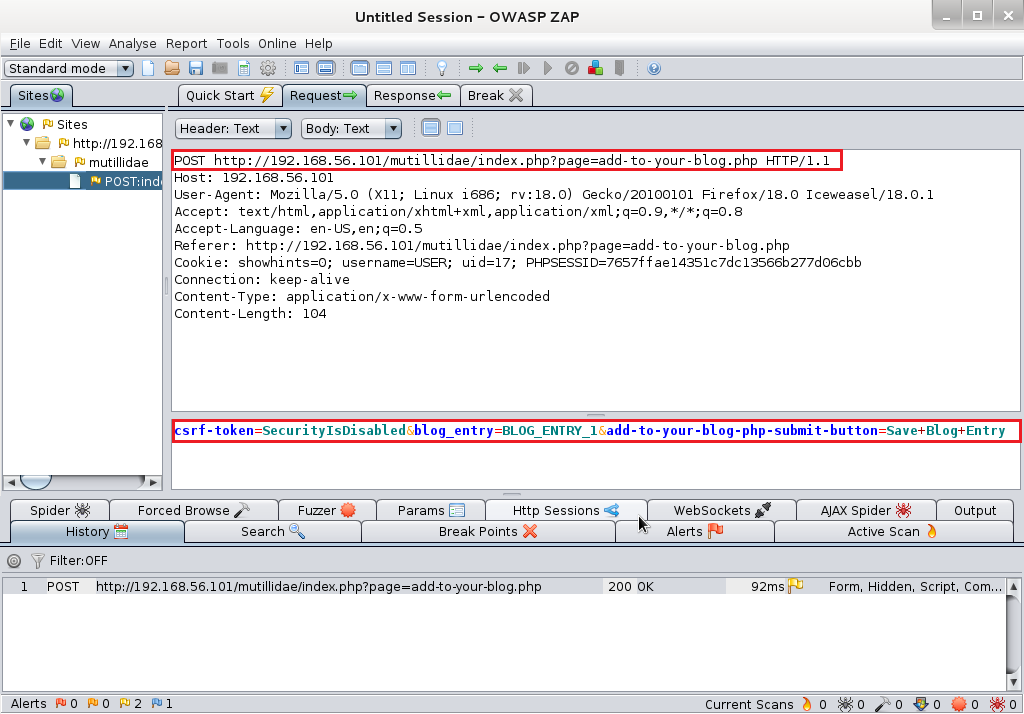Open the Analyse menu
Image resolution: width=1024 pixels, height=714 pixels.
coord(132,44)
